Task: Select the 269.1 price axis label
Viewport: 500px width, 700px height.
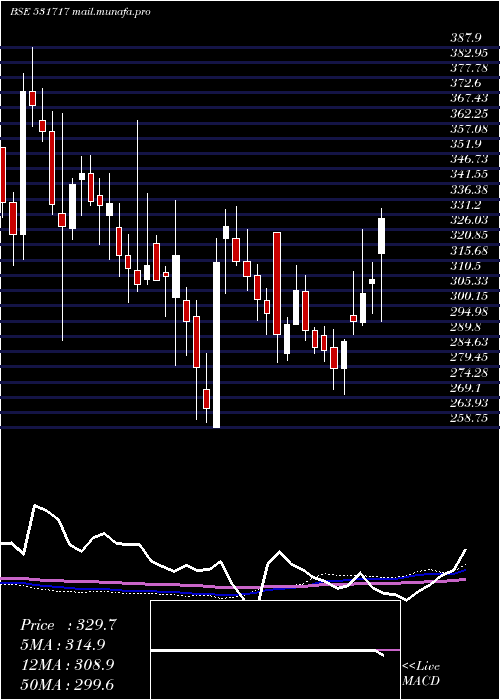Action: coord(466,388)
